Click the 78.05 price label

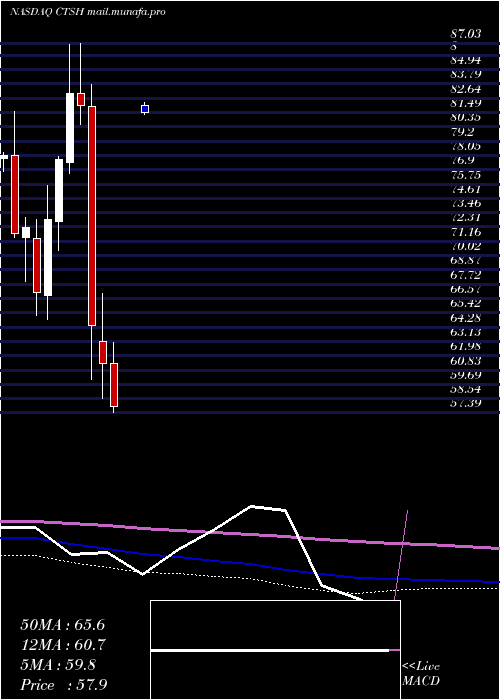click(x=466, y=146)
